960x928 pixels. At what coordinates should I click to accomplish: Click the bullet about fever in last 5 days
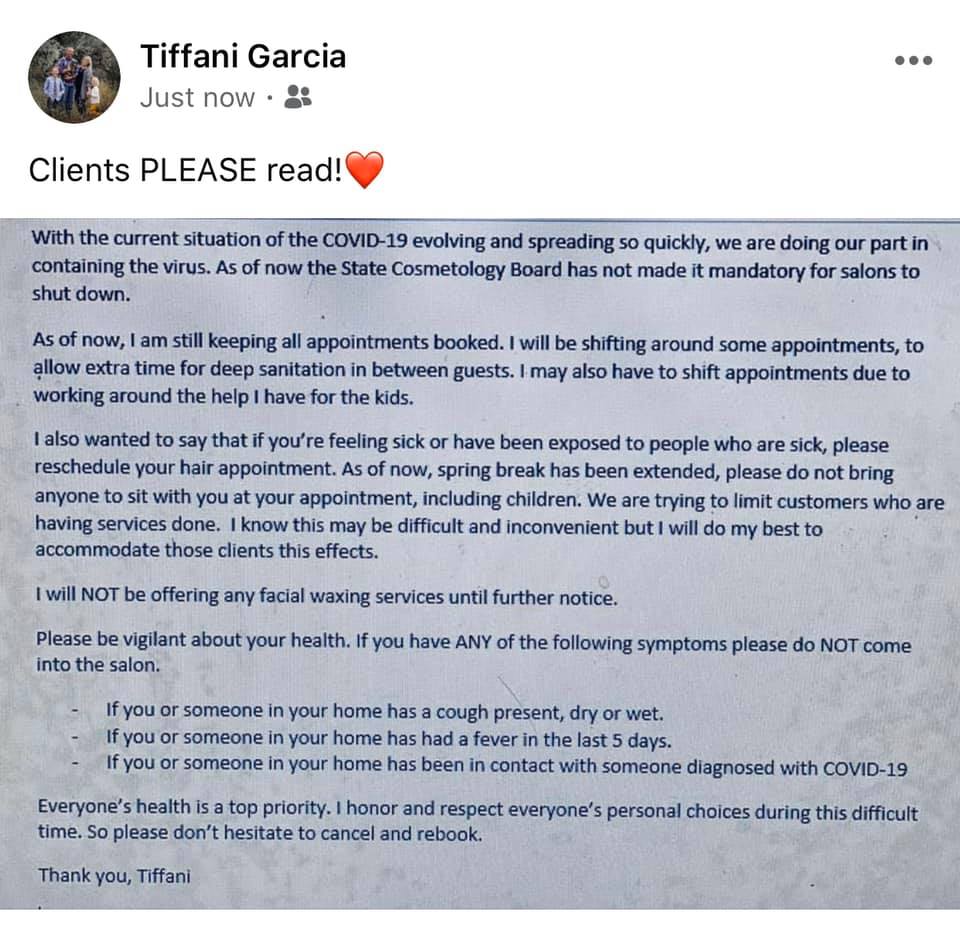point(388,739)
